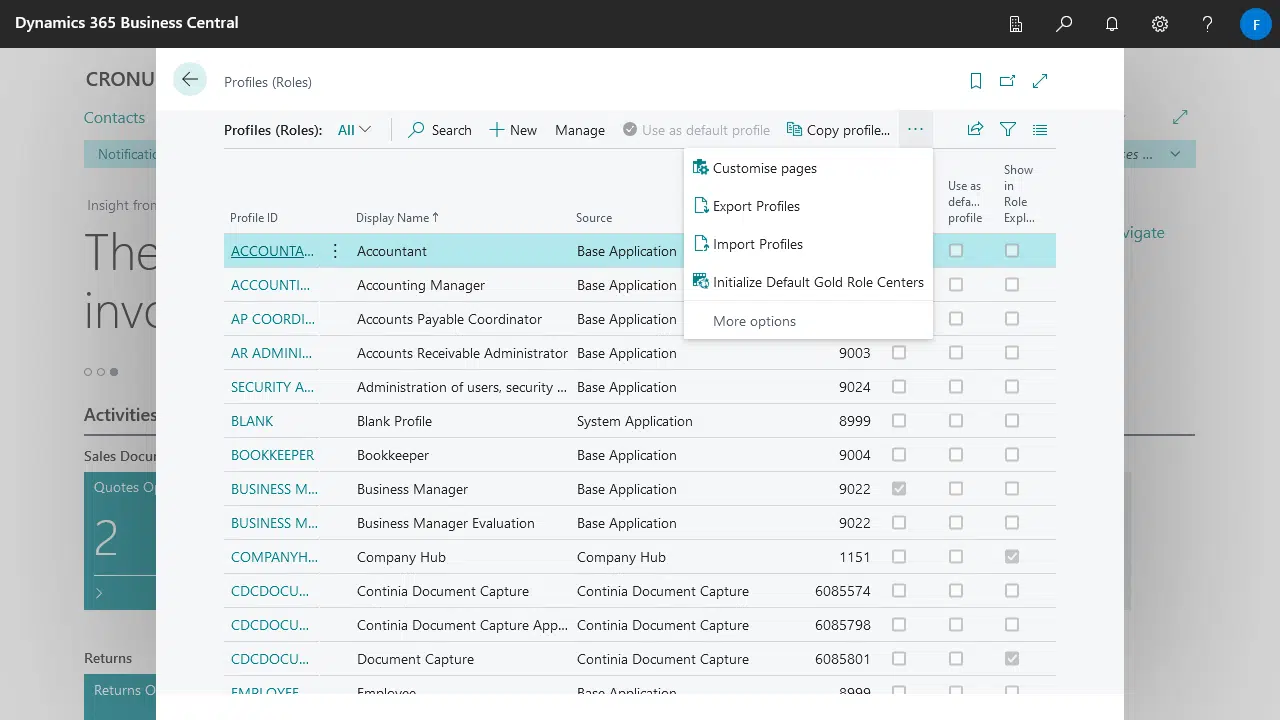Click the list view layout icon
Viewport: 1280px width, 720px height.
tap(1040, 129)
